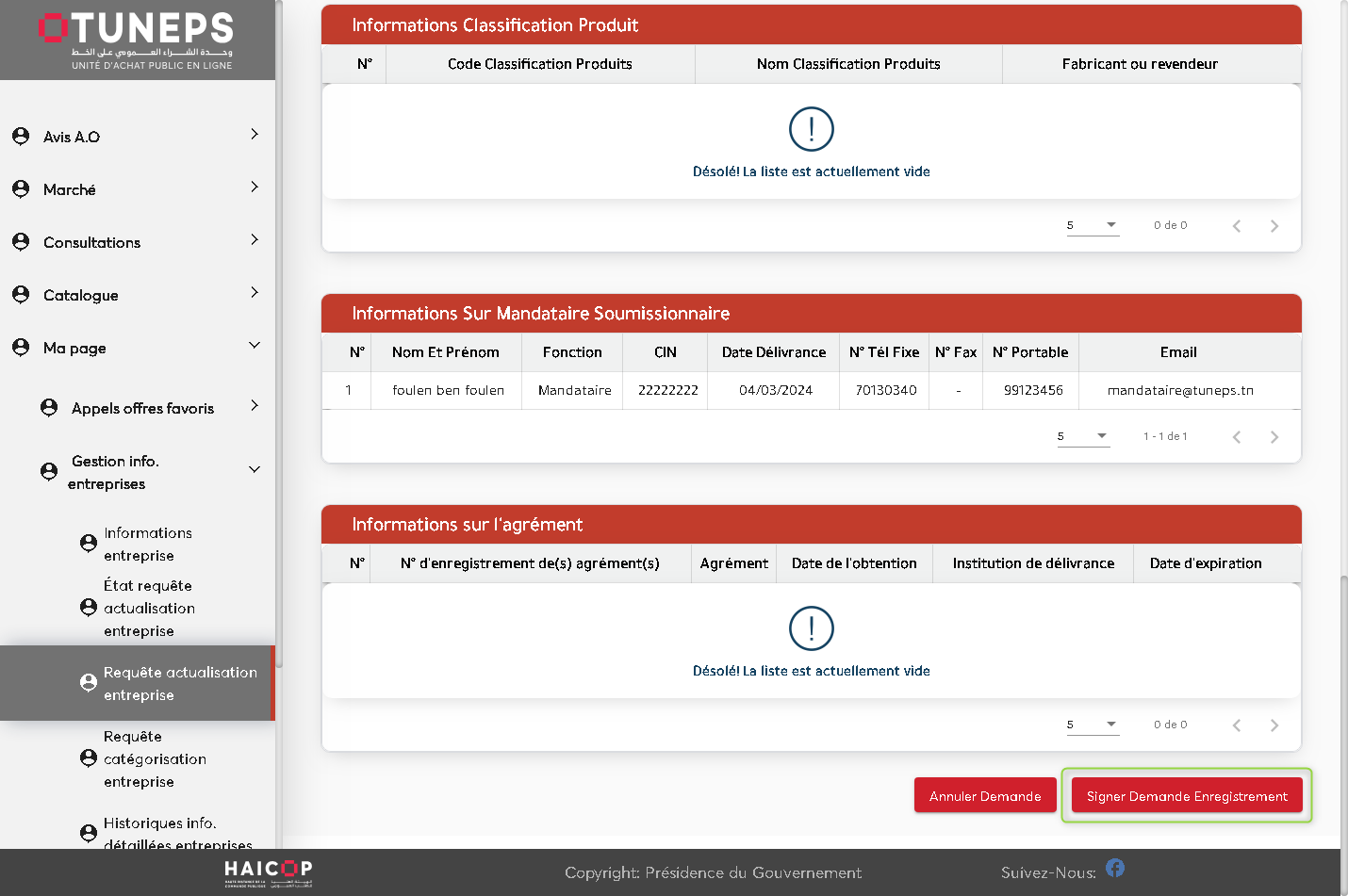
Task: Click the Facebook icon in footer
Action: [x=1115, y=868]
